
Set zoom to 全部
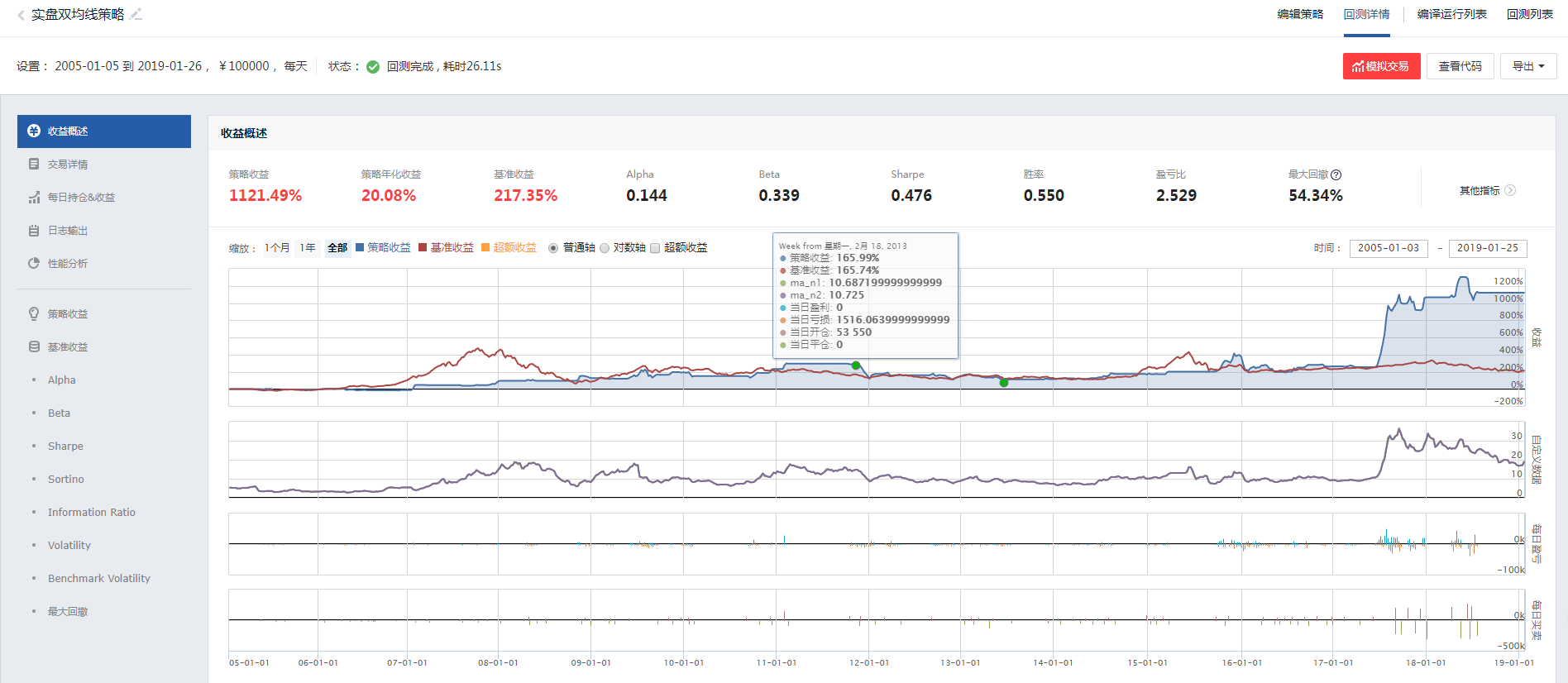[x=337, y=247]
